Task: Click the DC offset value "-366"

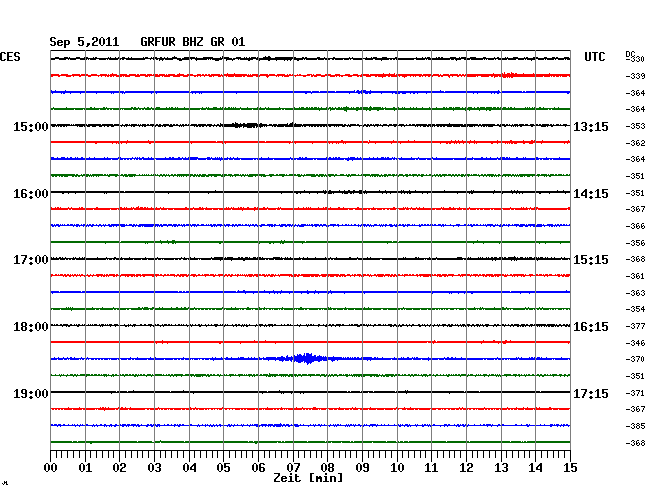Action: pyautogui.click(x=635, y=226)
